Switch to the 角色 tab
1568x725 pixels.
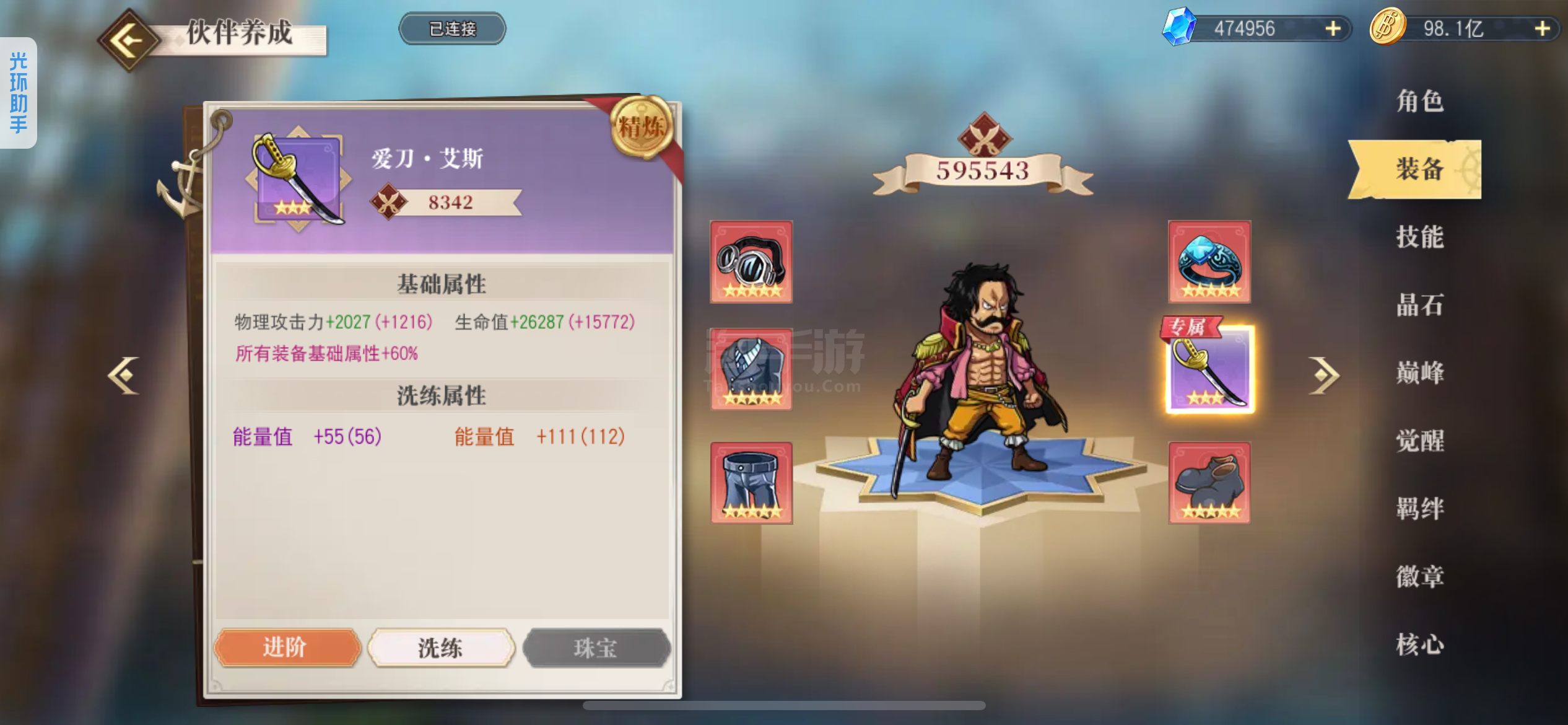click(1420, 101)
